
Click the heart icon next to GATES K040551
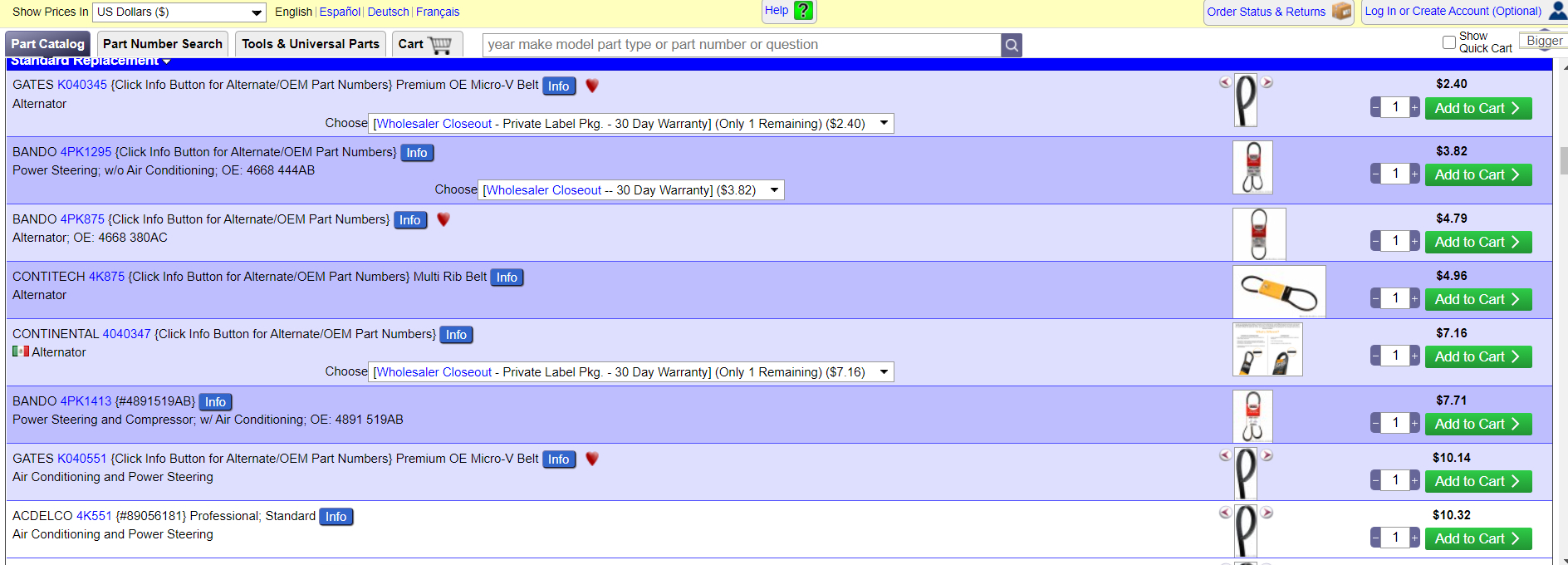click(592, 459)
